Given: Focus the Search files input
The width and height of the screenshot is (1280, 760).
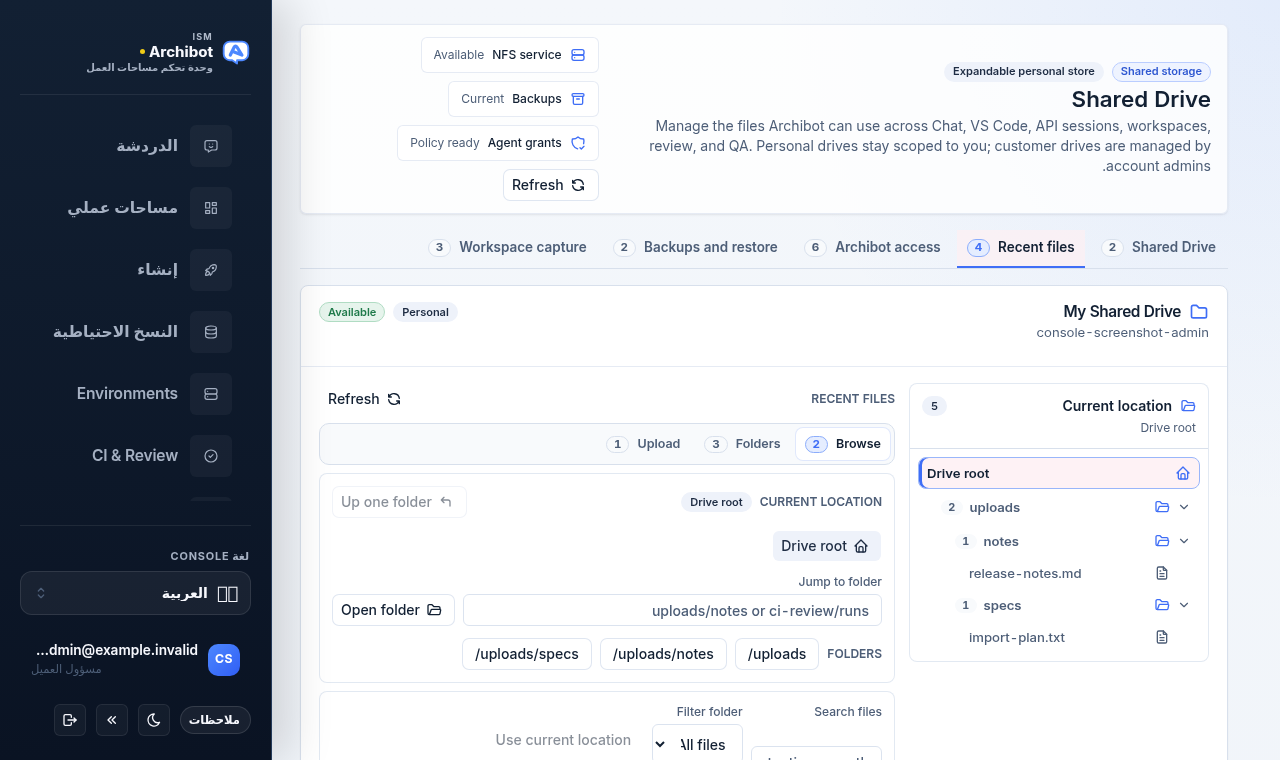Looking at the screenshot, I should click(x=816, y=753).
